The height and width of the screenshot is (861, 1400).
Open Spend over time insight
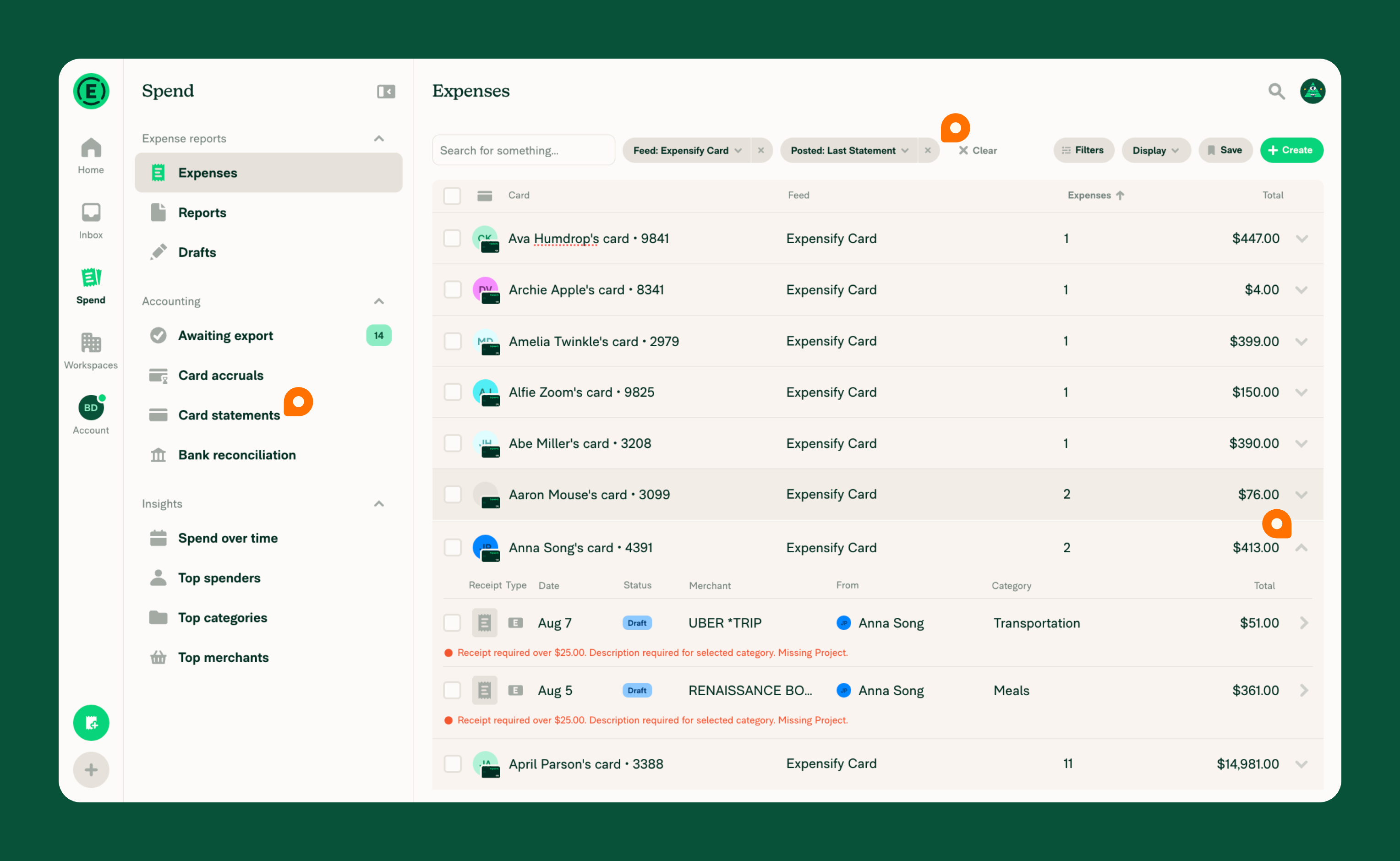pos(268,538)
